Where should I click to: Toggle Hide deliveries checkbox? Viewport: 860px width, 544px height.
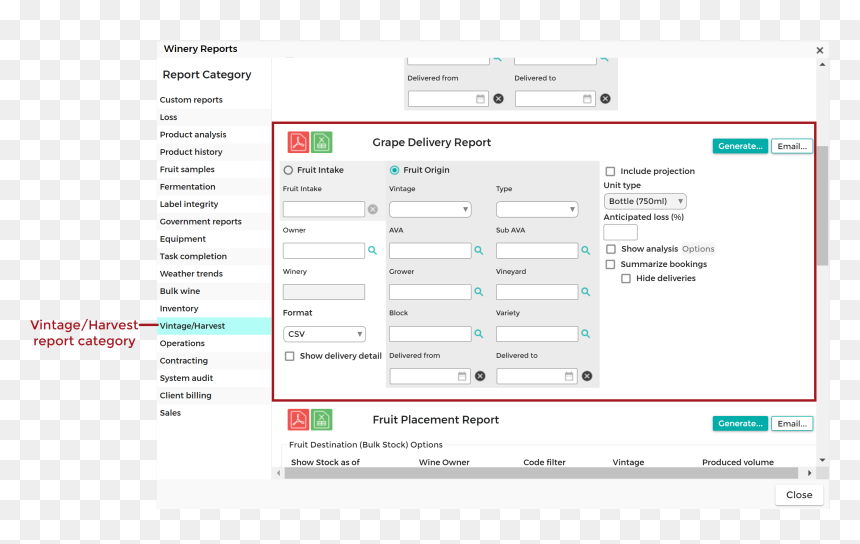point(626,279)
